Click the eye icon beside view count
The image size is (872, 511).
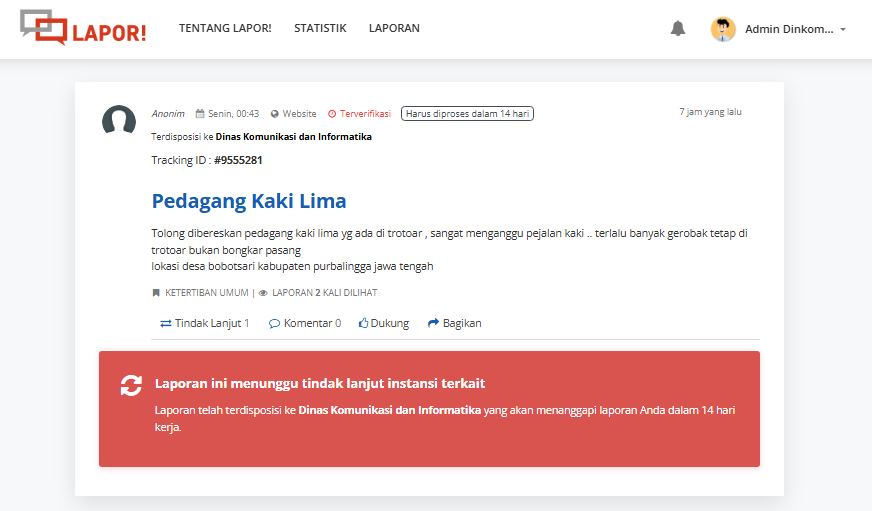(x=263, y=293)
